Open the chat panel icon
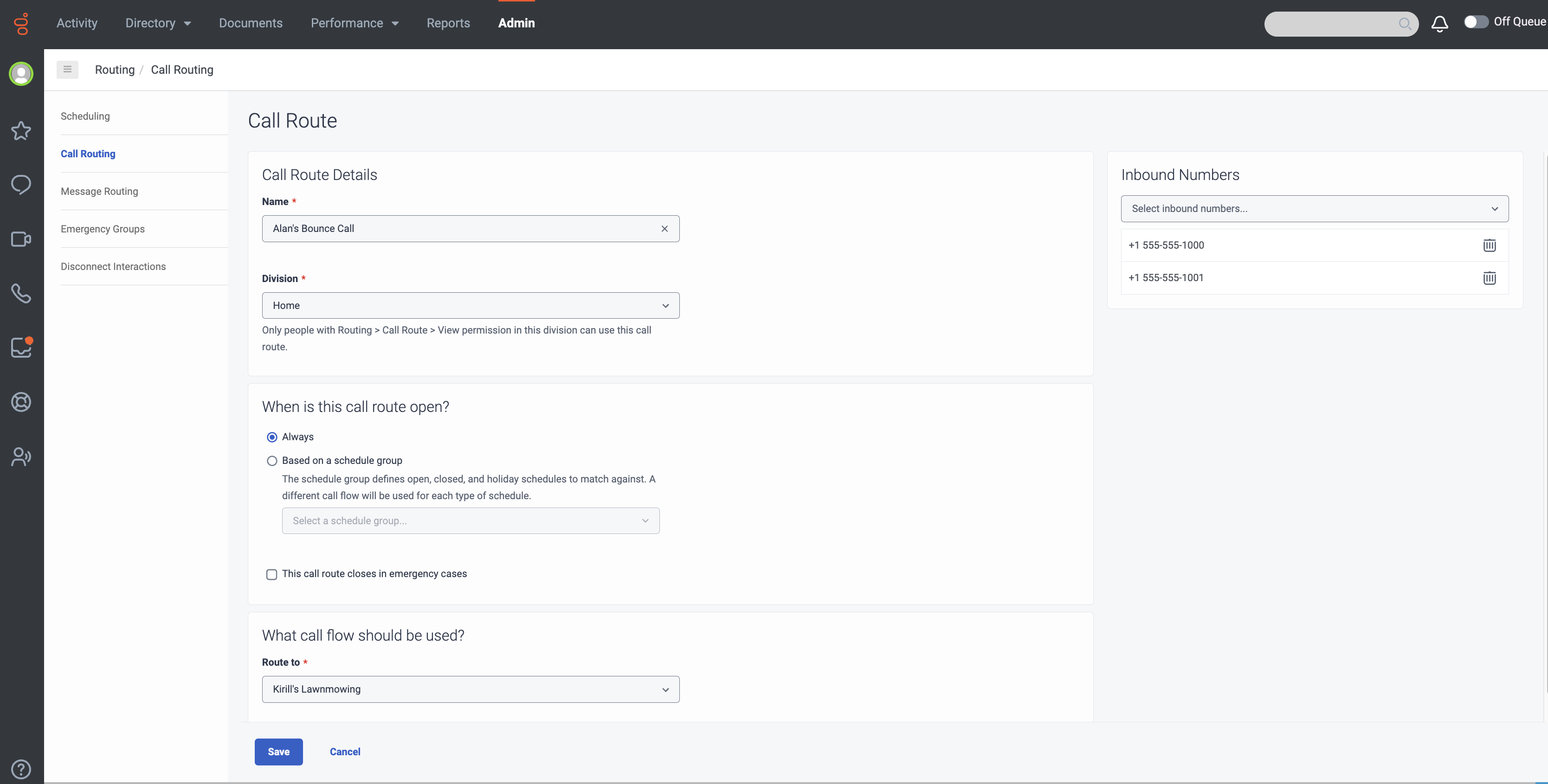 21,185
